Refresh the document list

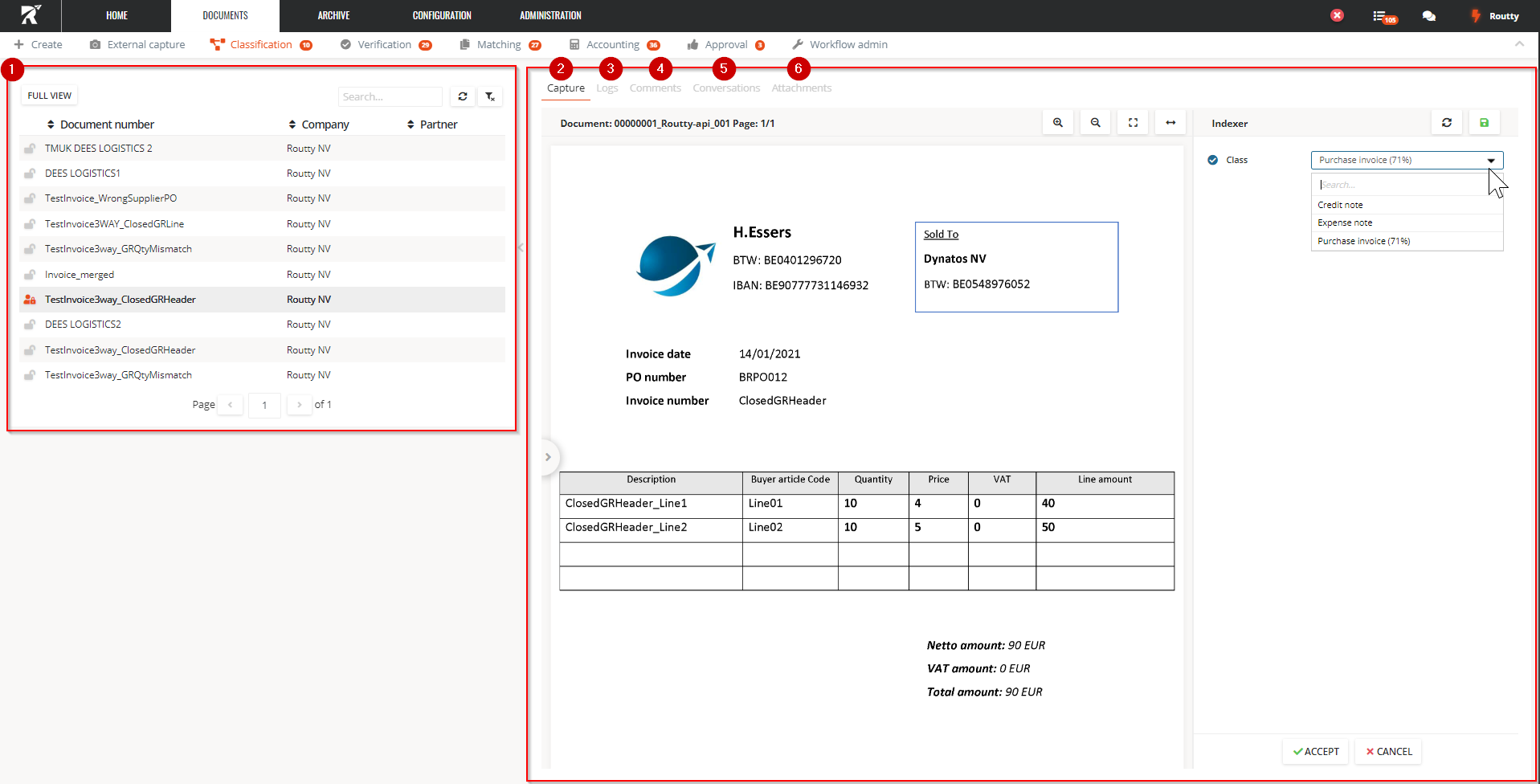(463, 96)
